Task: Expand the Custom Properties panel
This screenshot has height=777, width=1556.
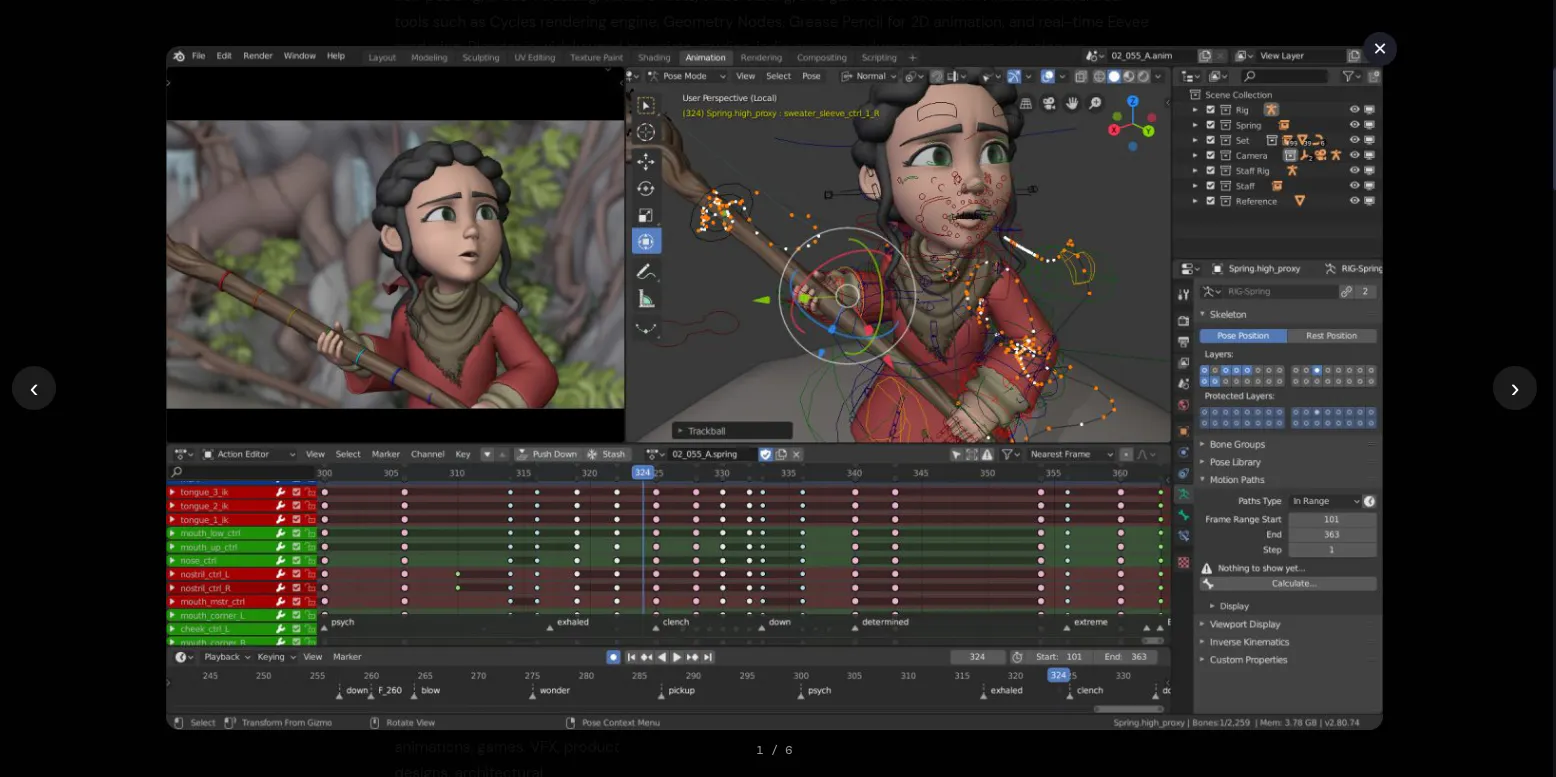Action: (1248, 660)
